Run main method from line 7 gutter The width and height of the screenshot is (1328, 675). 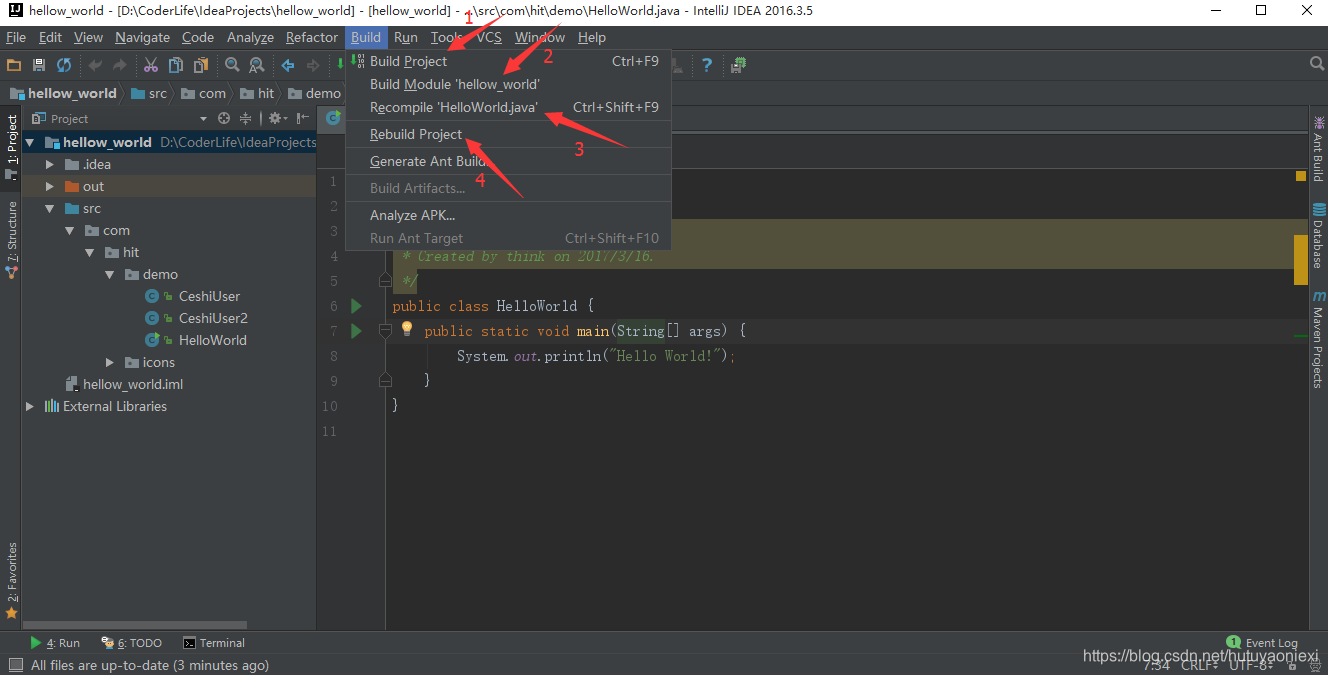point(356,331)
